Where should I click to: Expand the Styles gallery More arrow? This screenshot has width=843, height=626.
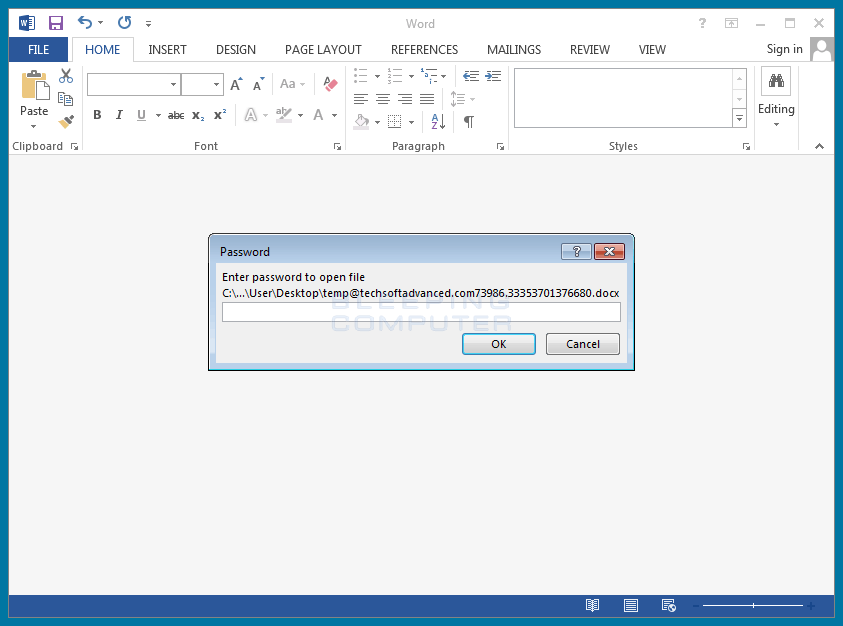point(740,118)
